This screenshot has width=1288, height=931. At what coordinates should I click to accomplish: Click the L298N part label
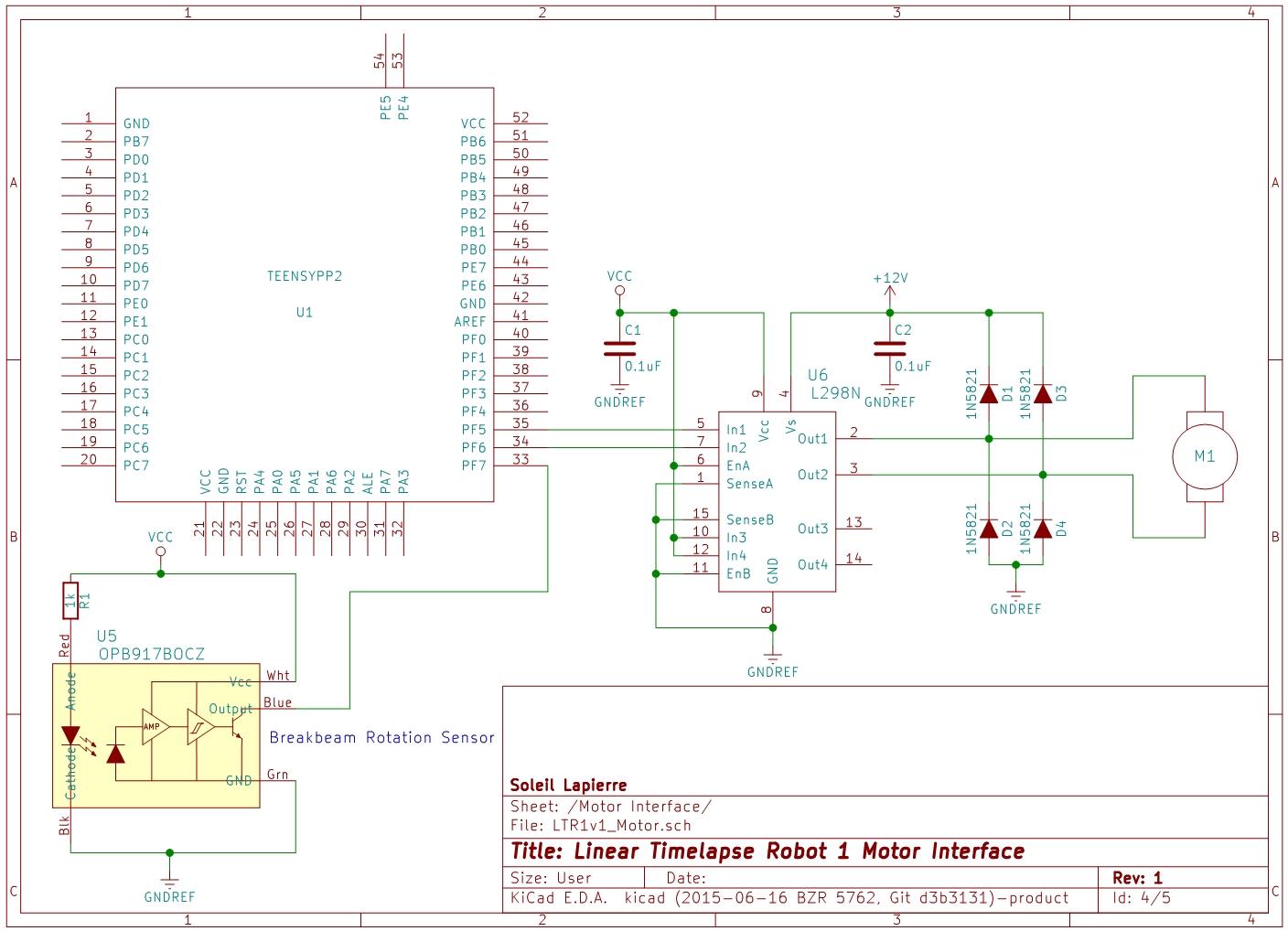tap(835, 393)
